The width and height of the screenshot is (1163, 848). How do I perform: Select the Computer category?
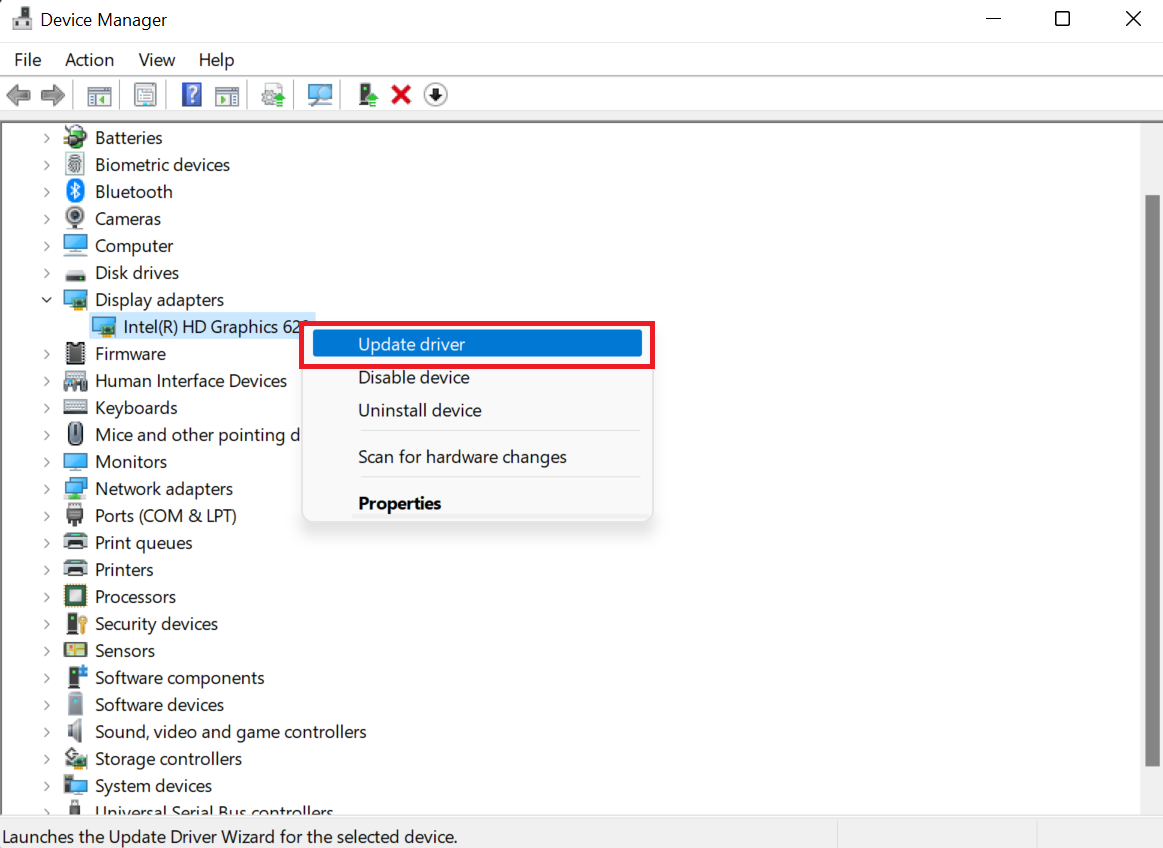[134, 246]
